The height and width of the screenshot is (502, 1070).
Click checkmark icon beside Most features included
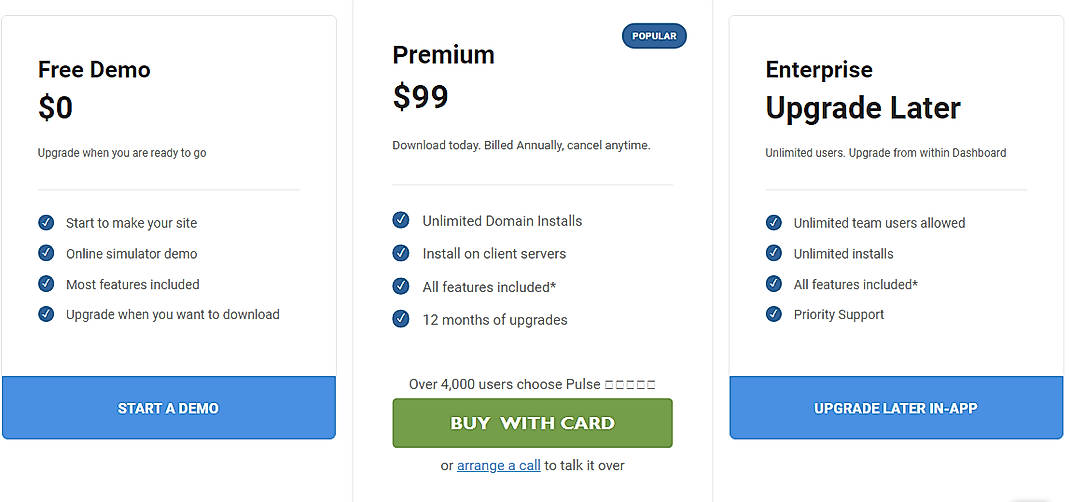point(46,284)
